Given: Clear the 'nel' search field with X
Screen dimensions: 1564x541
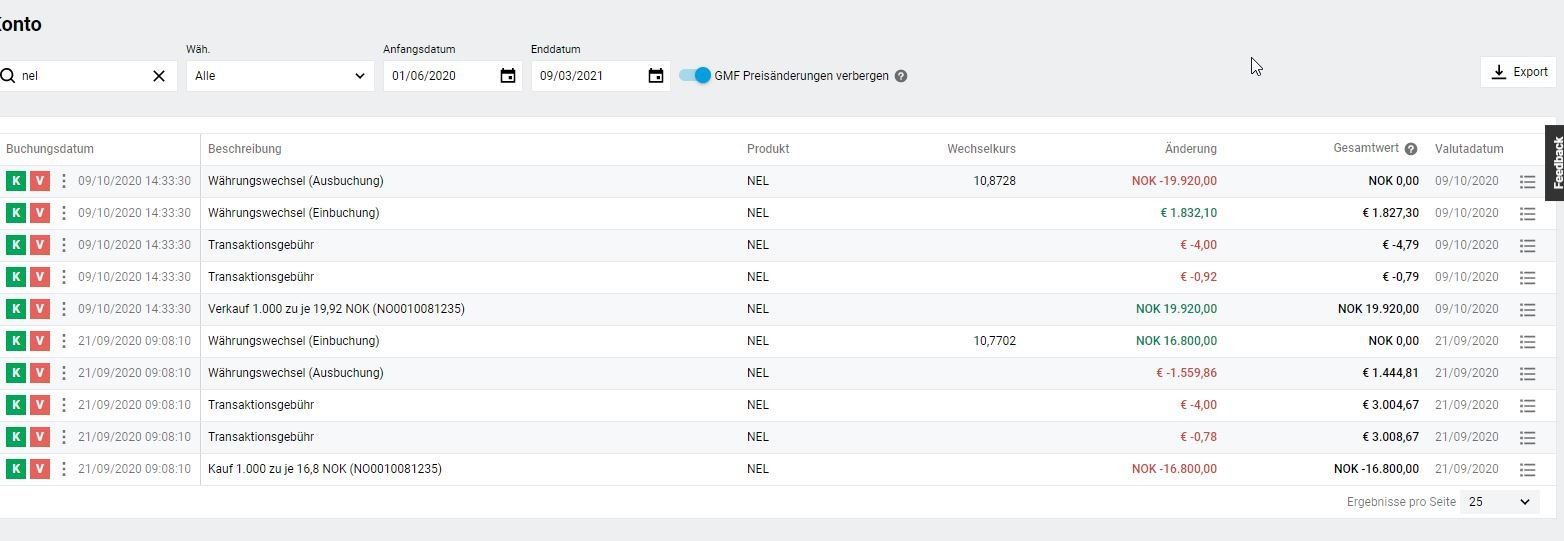Looking at the screenshot, I should [x=159, y=76].
